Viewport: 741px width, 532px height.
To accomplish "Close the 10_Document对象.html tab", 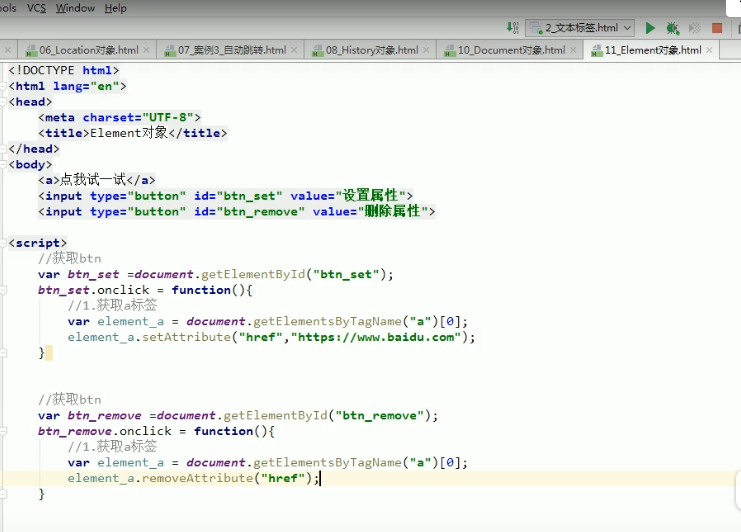I will coord(573,50).
